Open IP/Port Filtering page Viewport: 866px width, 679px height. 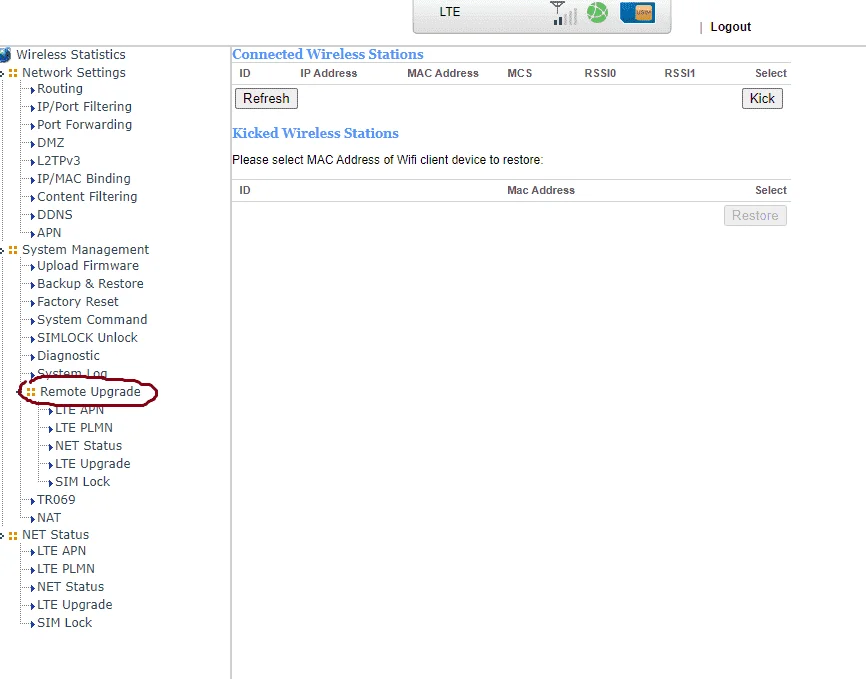pyautogui.click(x=85, y=107)
